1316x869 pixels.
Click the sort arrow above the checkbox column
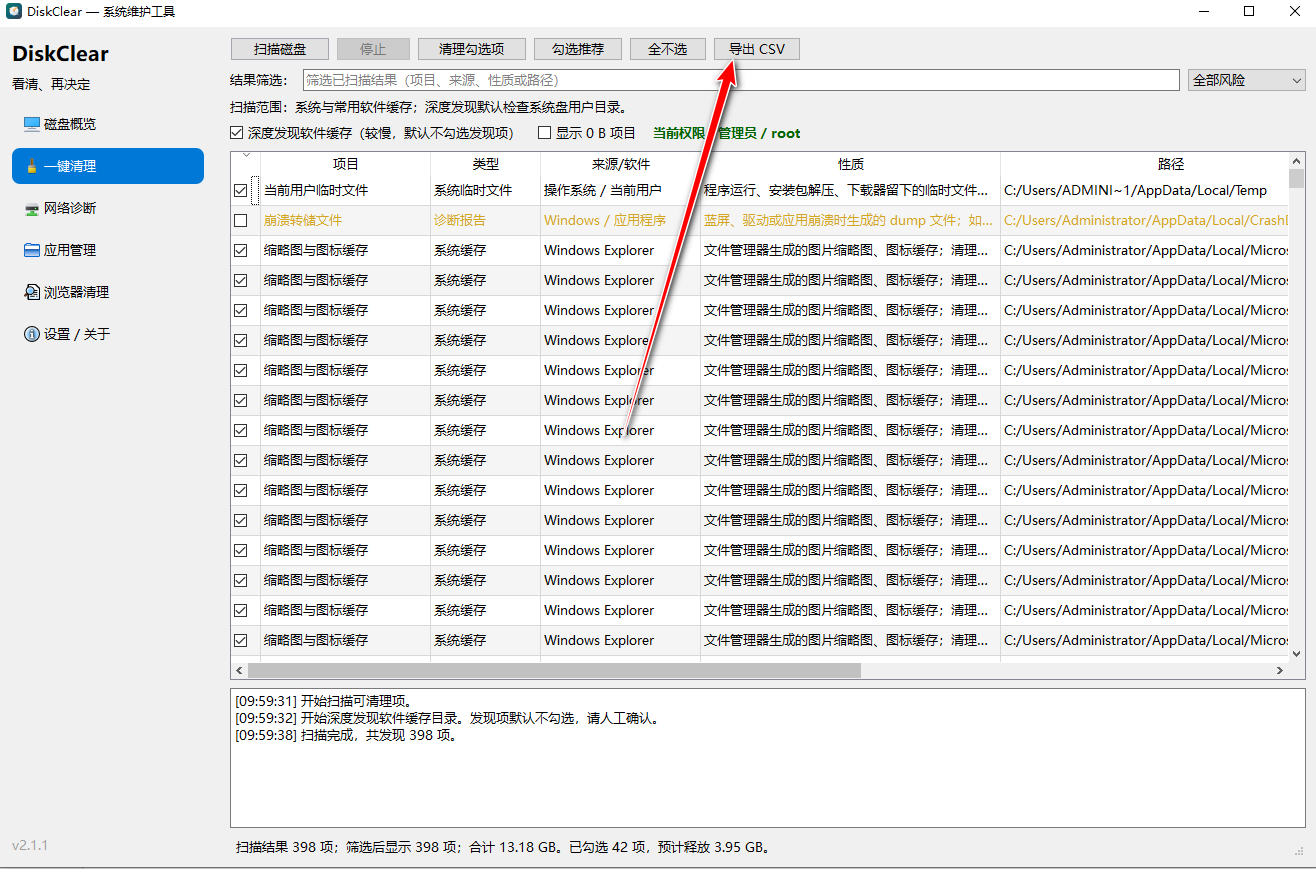coord(246,154)
